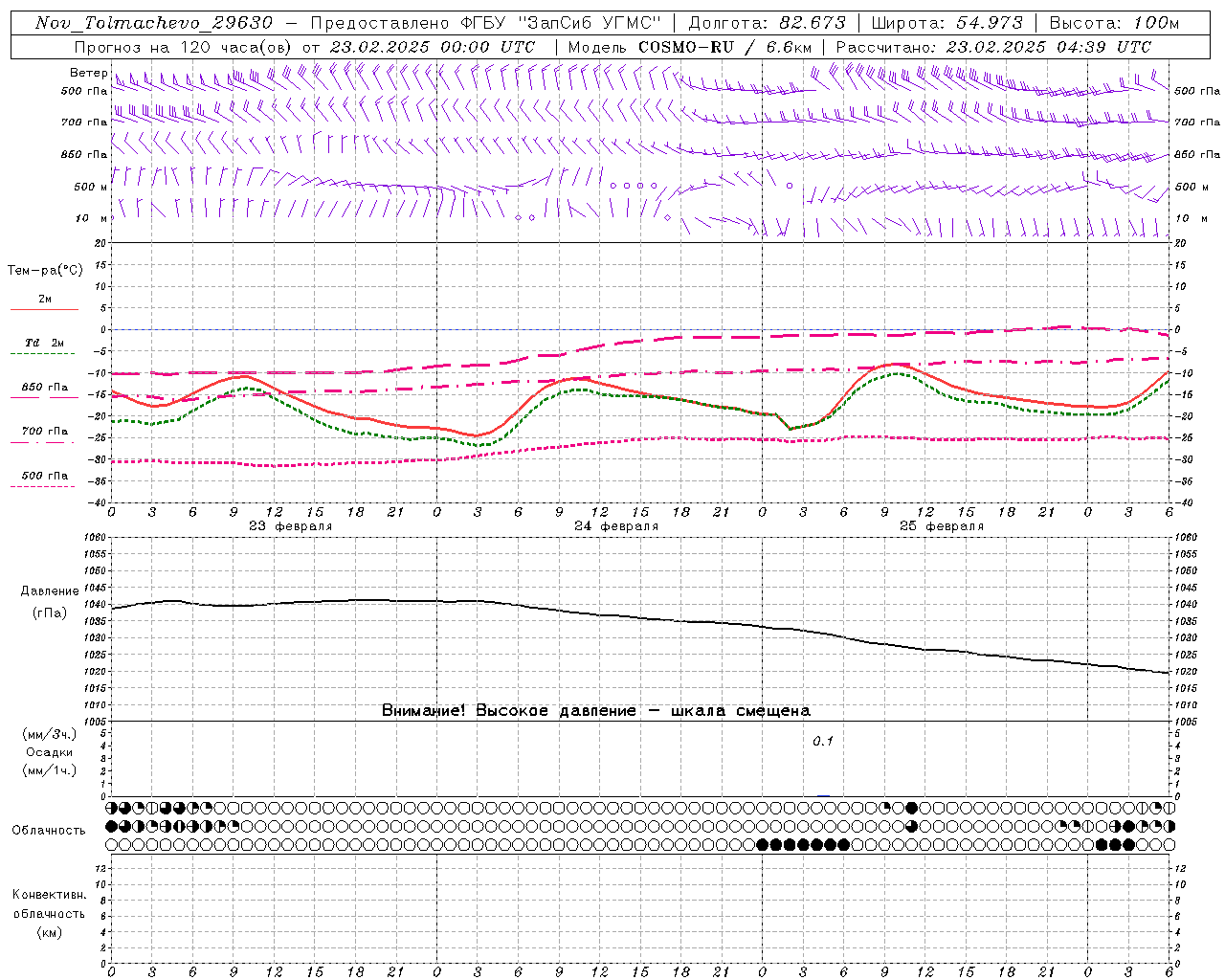
Task: Click the (мм/3ч.) precipitation unit label
Action: point(50,734)
